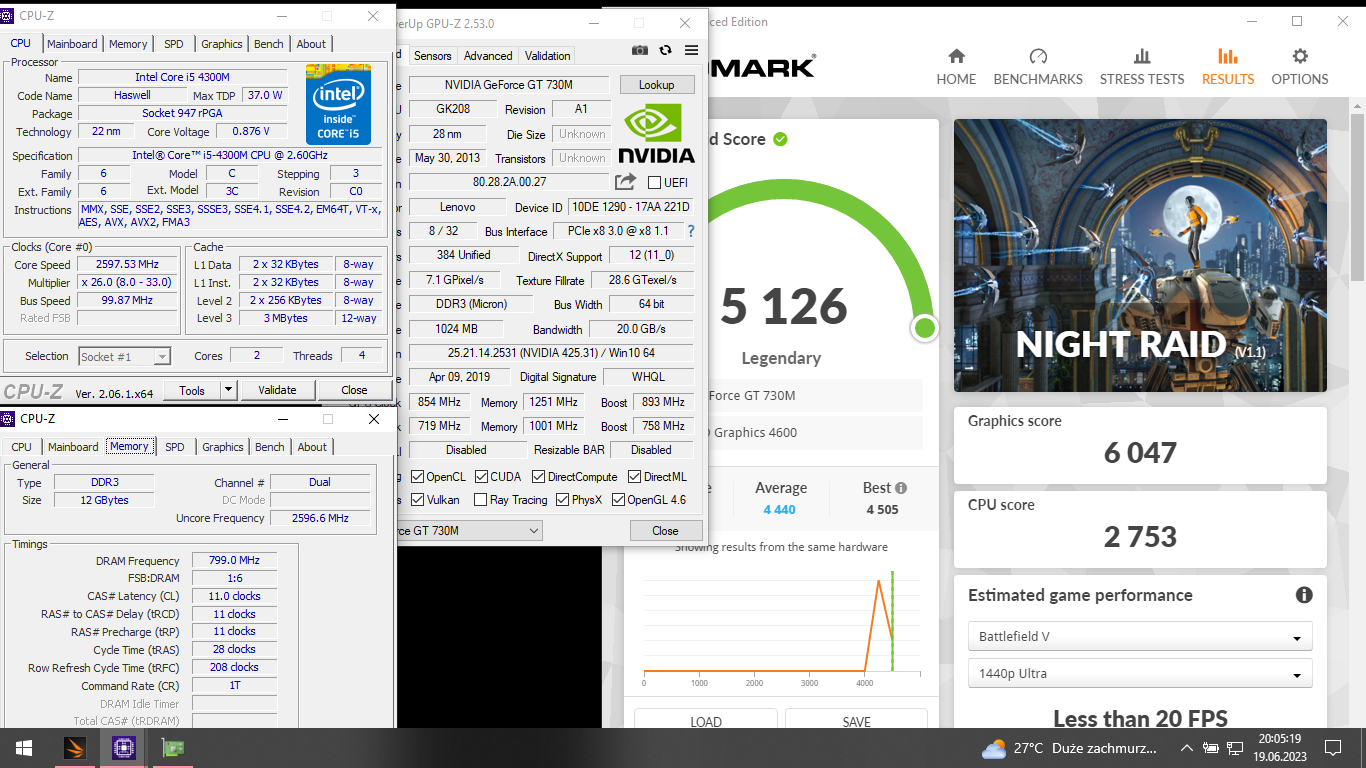Toggle PhysX checkbox
The width and height of the screenshot is (1366, 768).
click(x=563, y=500)
